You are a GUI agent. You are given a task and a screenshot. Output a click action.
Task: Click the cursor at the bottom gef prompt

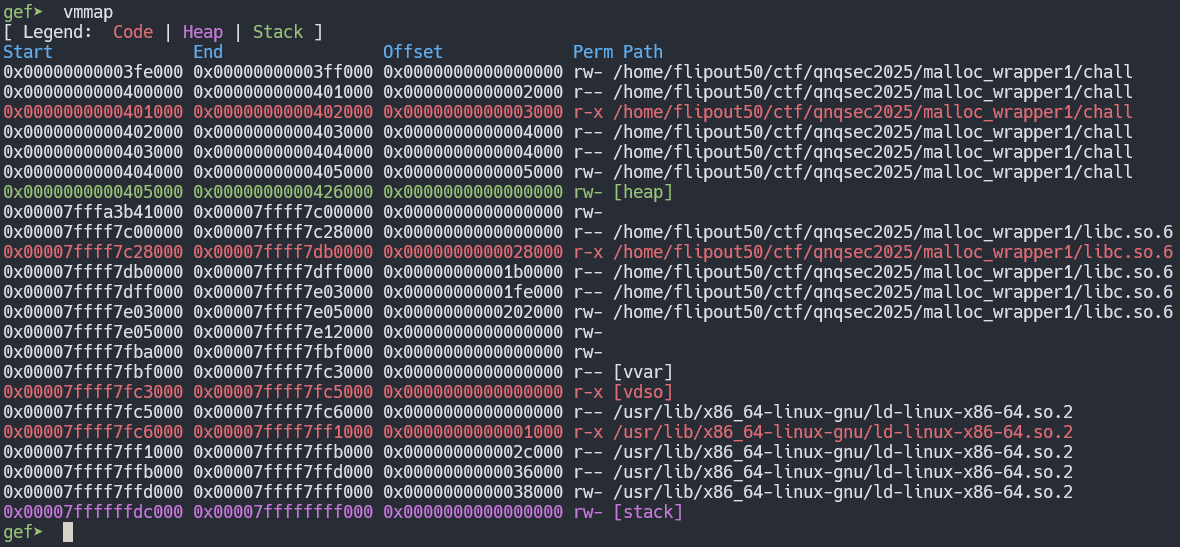pos(68,532)
